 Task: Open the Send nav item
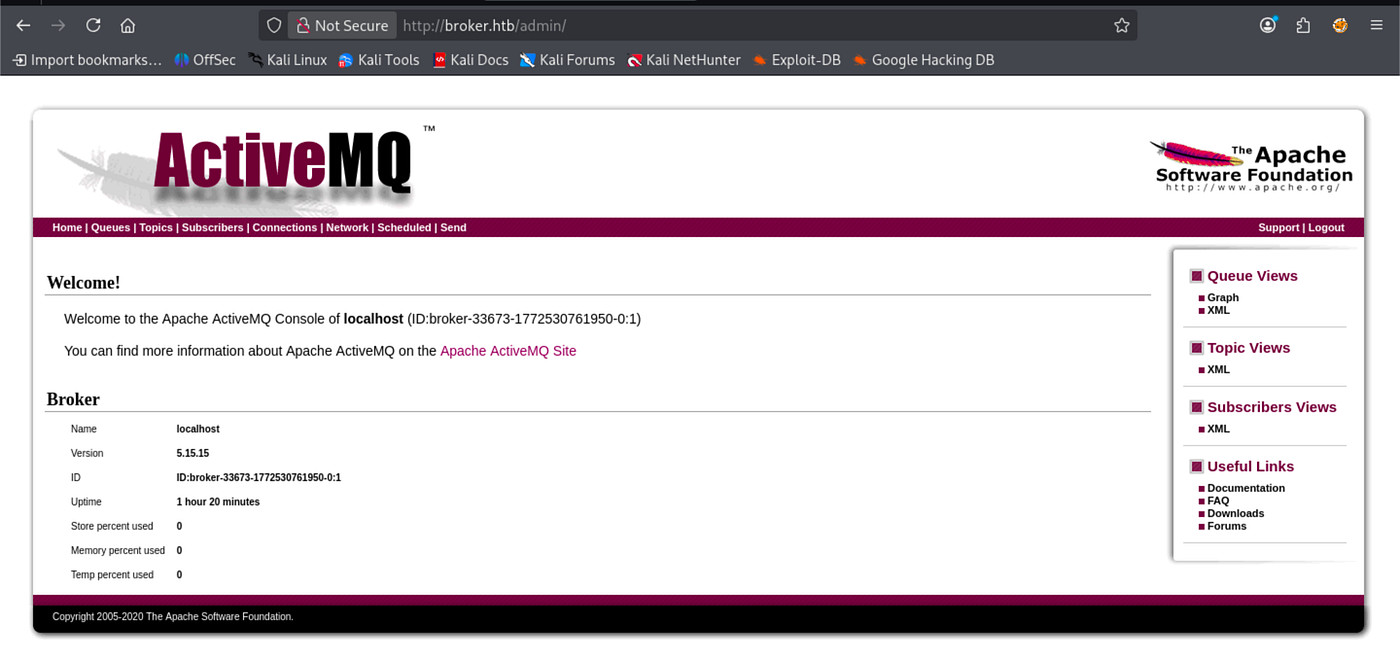453,228
